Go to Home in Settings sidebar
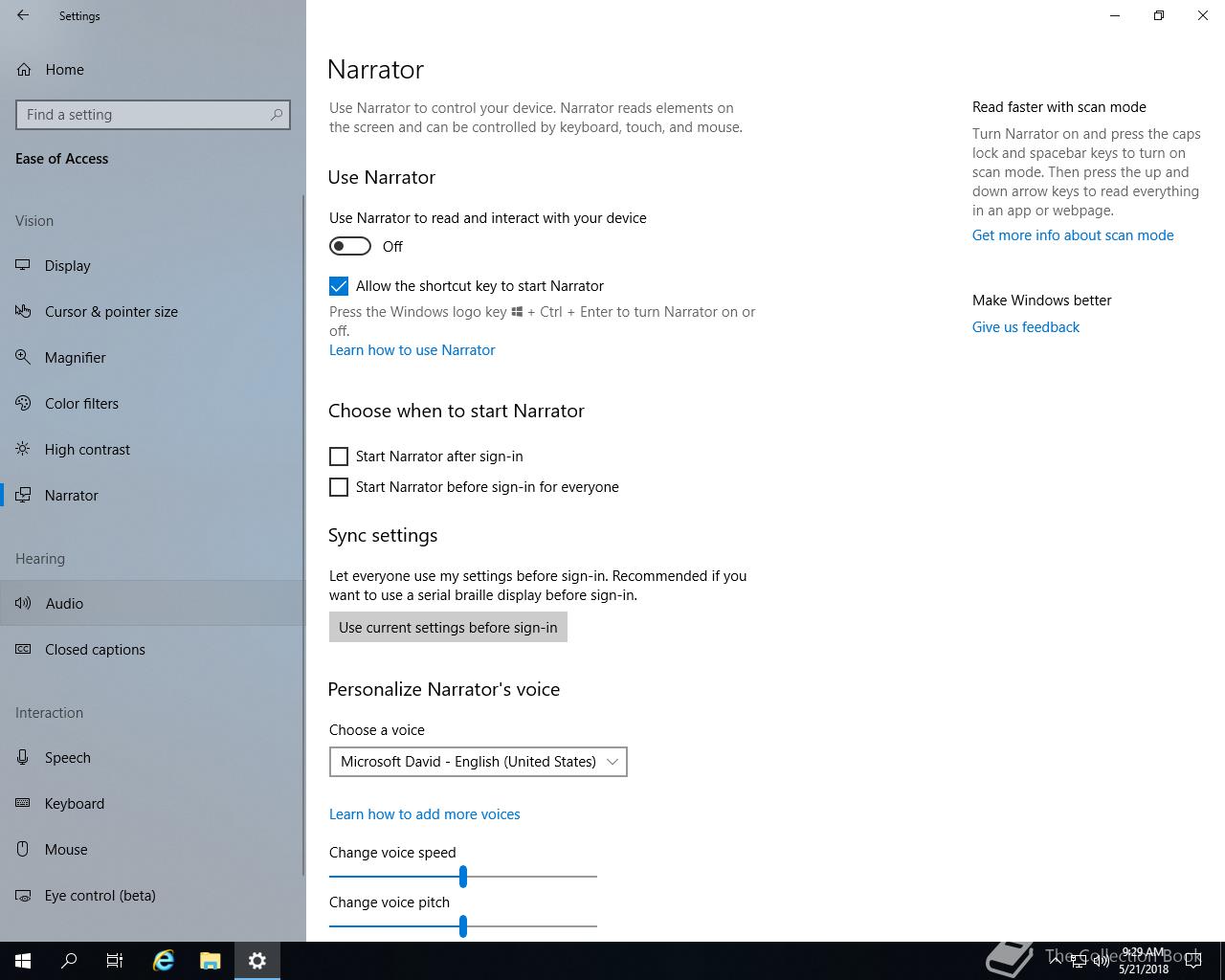 (x=151, y=69)
